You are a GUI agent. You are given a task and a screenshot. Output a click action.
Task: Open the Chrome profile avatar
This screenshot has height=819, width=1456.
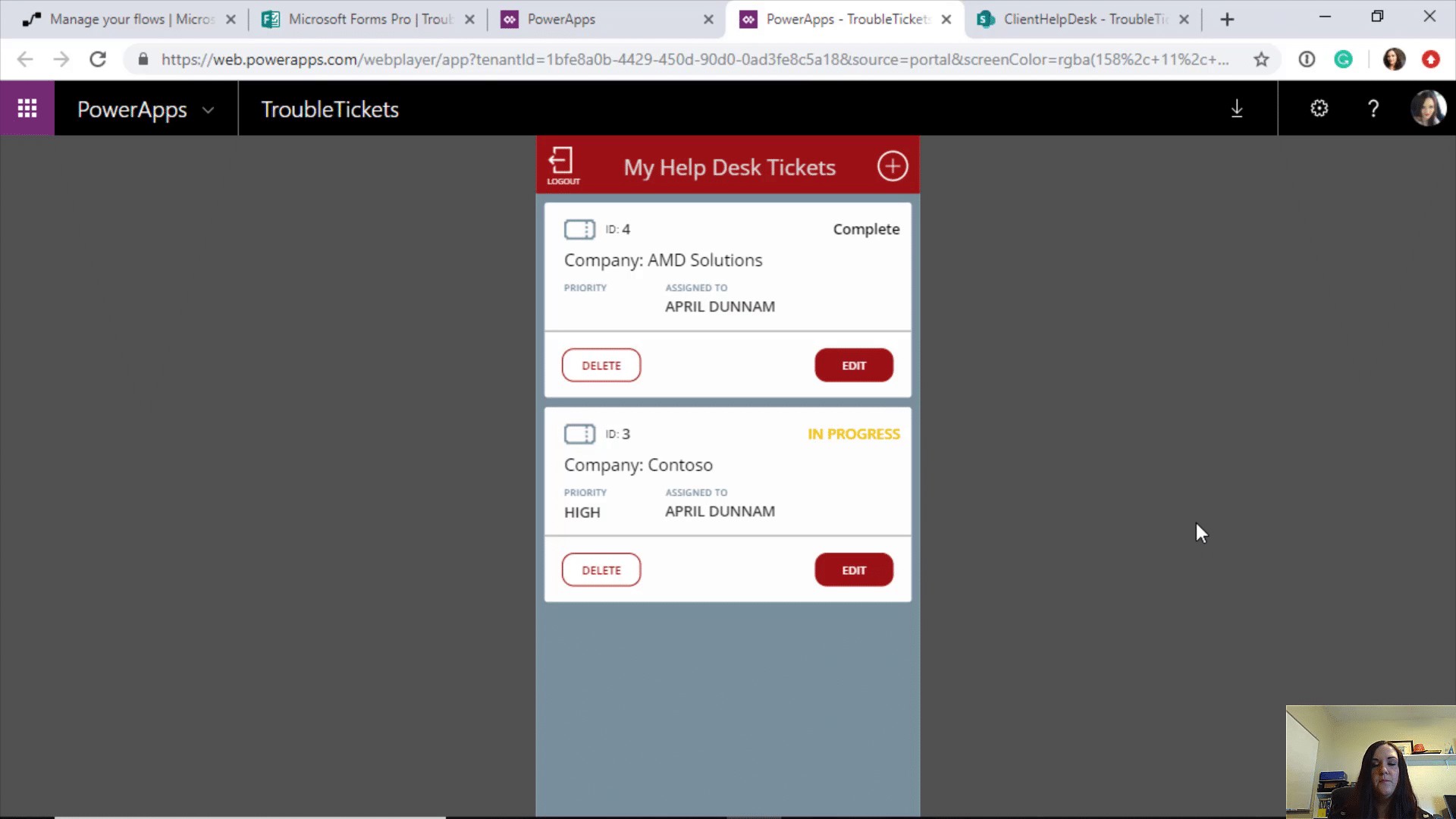(1394, 59)
